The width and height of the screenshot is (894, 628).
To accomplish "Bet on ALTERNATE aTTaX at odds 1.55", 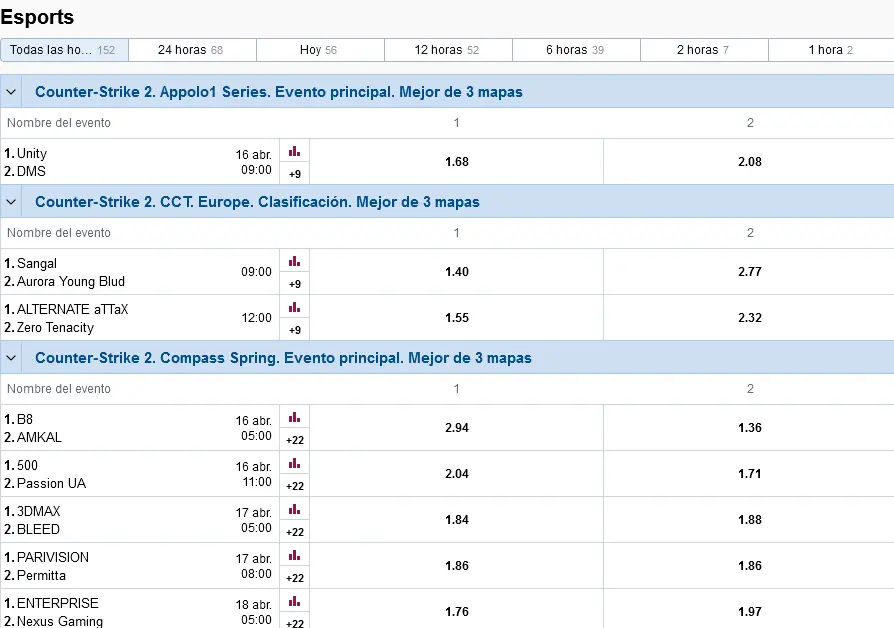I will 457,318.
